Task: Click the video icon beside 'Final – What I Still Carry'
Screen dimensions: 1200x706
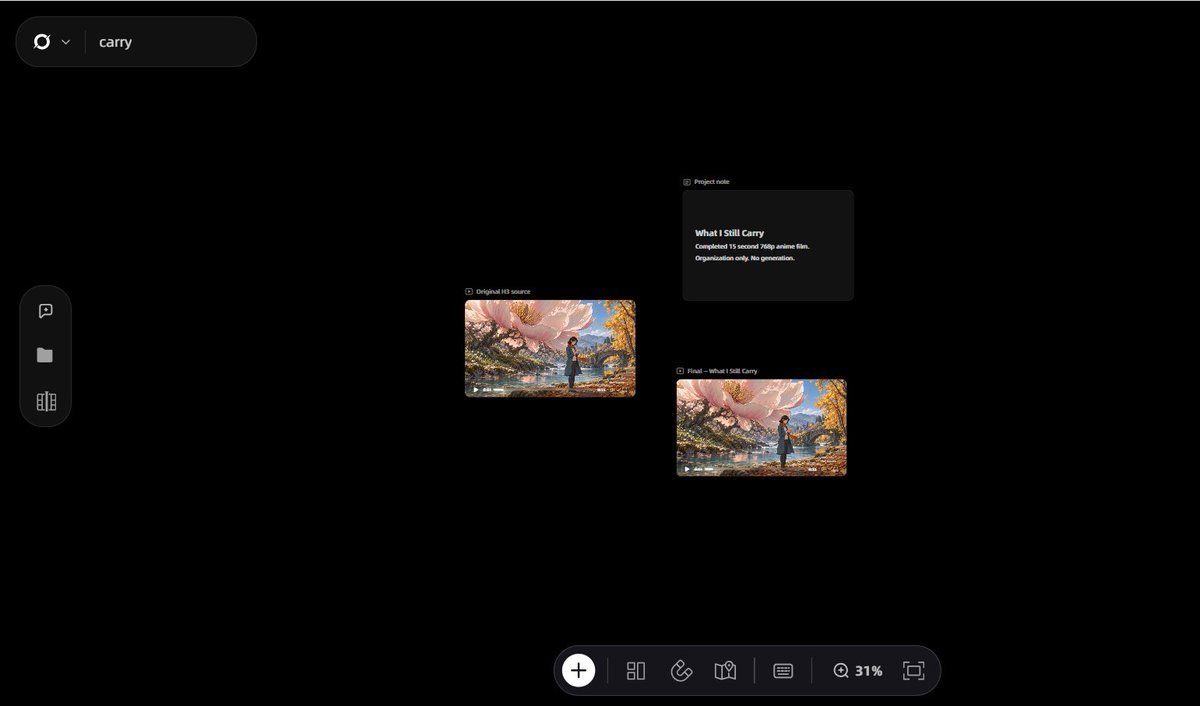Action: [x=680, y=371]
